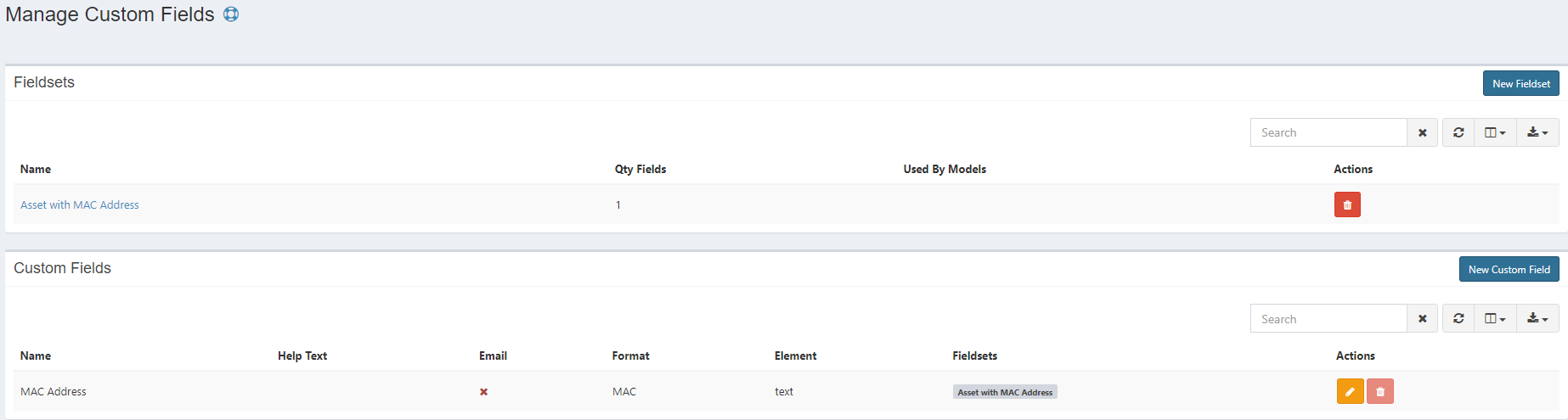Image resolution: width=1568 pixels, height=420 pixels.
Task: Sort Fieldsets by Qty Fields column
Action: [x=640, y=170]
